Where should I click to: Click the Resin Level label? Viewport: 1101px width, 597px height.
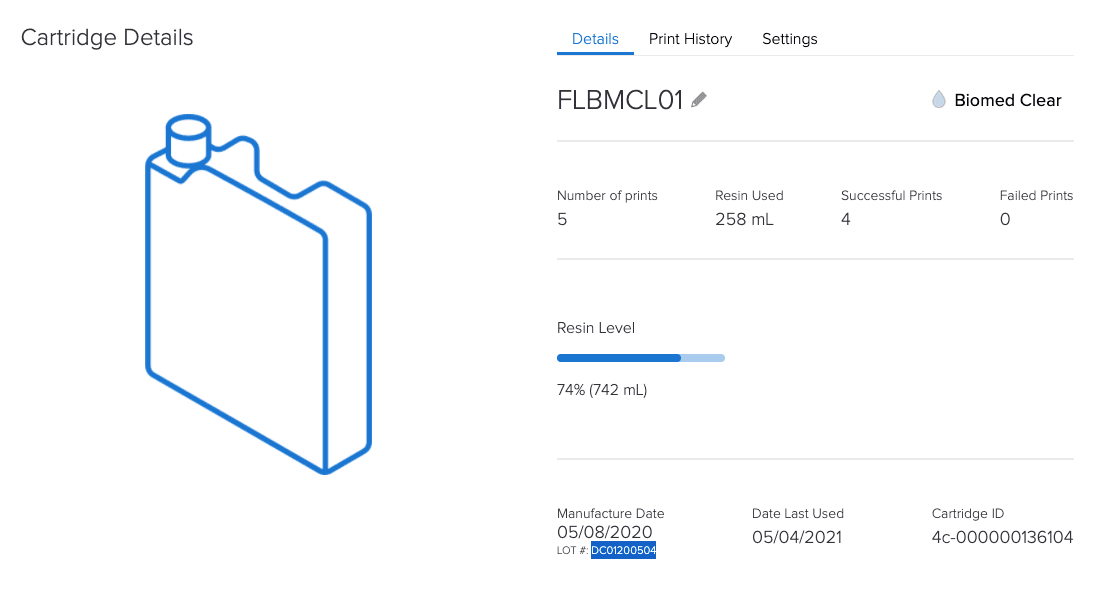596,328
